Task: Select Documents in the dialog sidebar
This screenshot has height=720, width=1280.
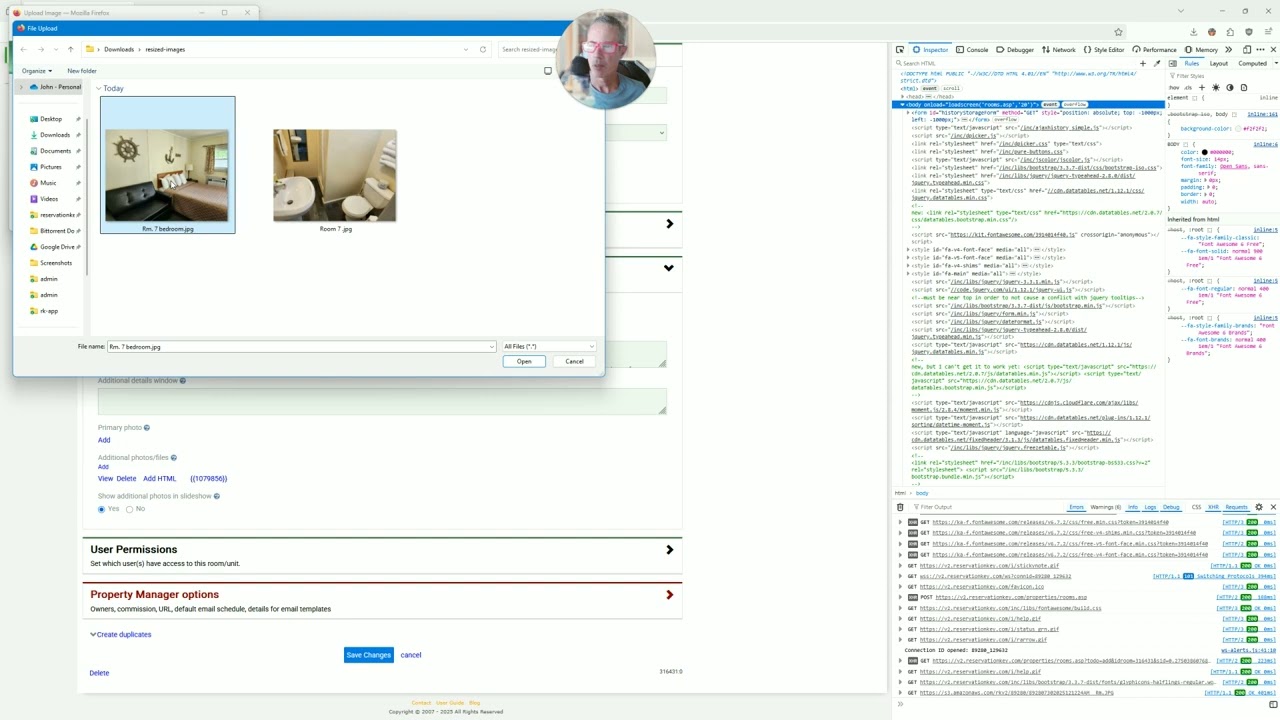Action: 55,151
